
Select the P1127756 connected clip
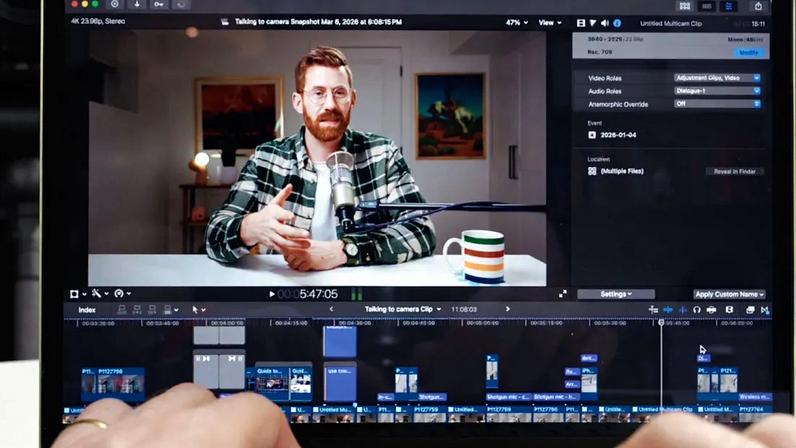pyautogui.click(x=120, y=383)
